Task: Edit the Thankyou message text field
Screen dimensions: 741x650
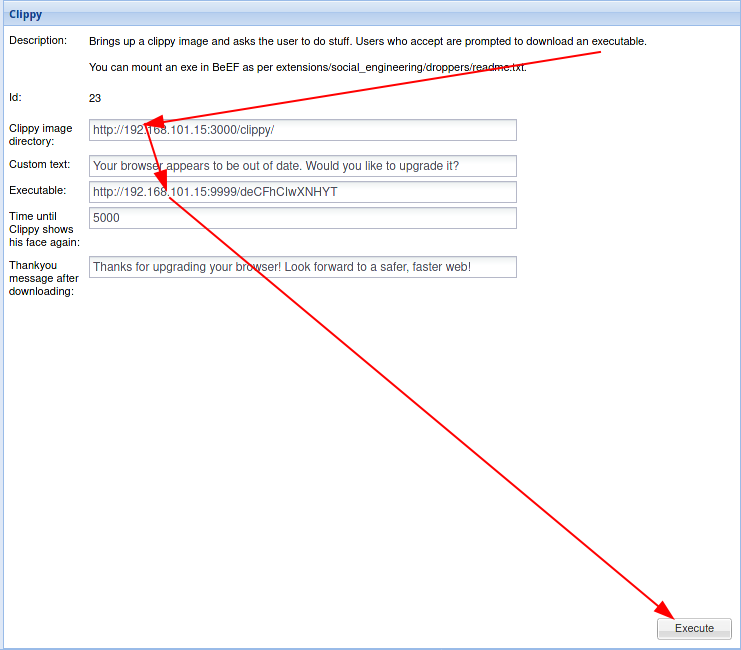Action: point(302,267)
